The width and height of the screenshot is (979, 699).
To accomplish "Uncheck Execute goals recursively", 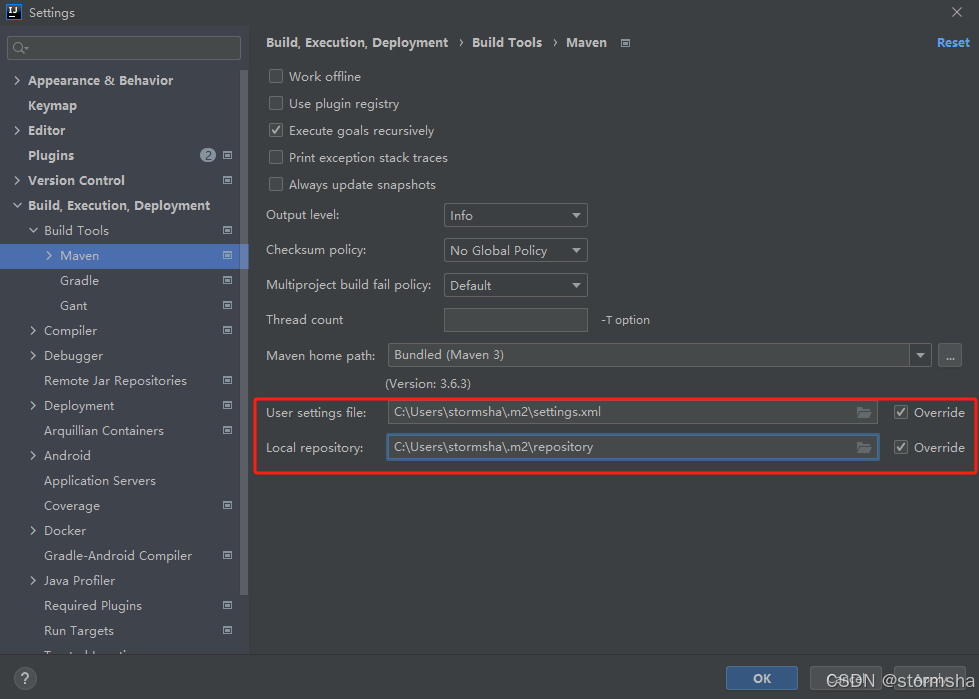I will [x=276, y=130].
